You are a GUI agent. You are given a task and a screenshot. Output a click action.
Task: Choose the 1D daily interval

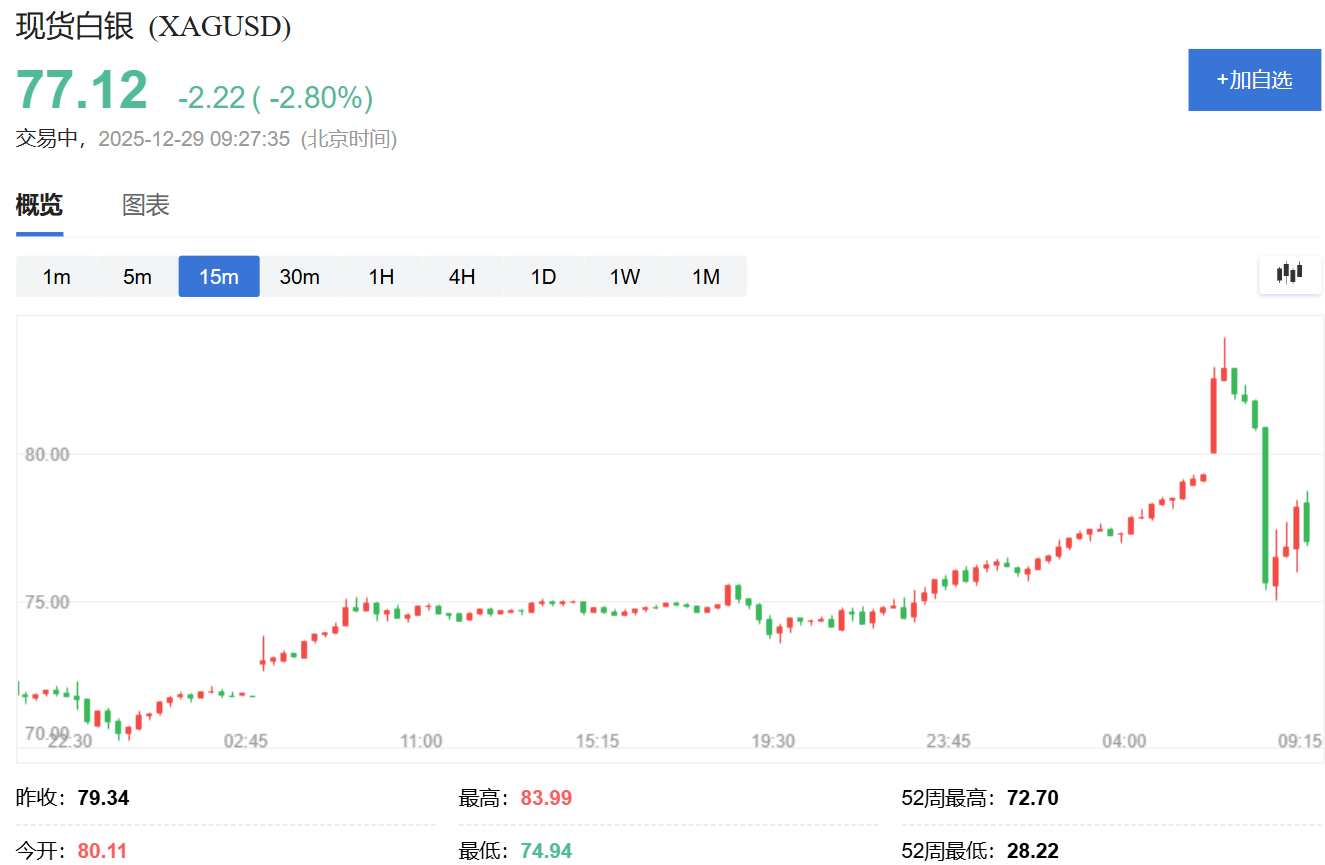pyautogui.click(x=543, y=277)
